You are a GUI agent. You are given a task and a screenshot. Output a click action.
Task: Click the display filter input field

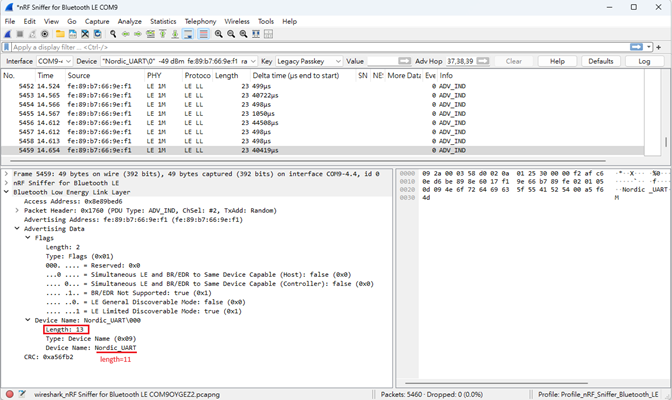pyautogui.click(x=320, y=47)
